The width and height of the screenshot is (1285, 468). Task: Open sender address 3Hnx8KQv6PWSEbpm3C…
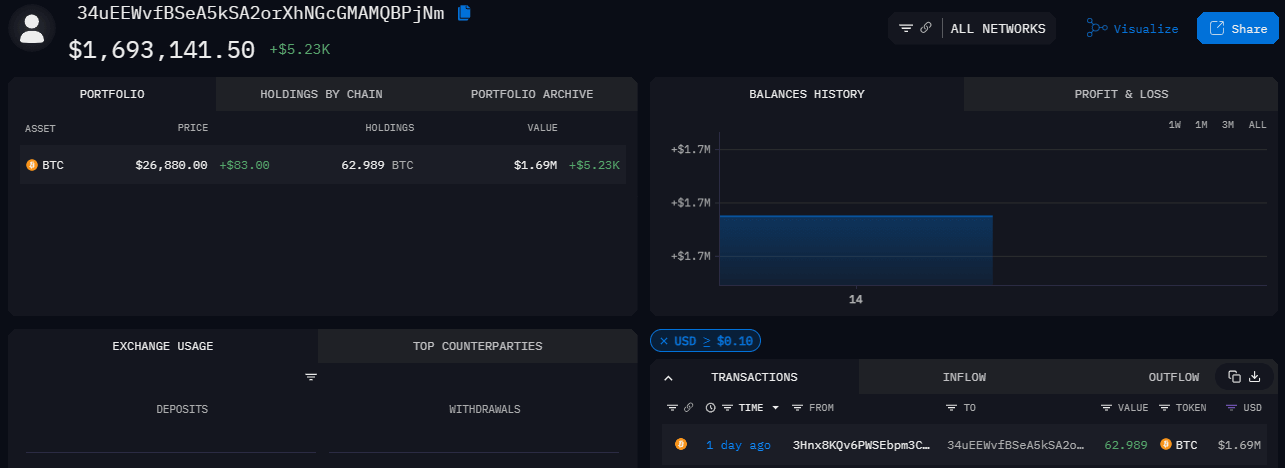coord(862,445)
